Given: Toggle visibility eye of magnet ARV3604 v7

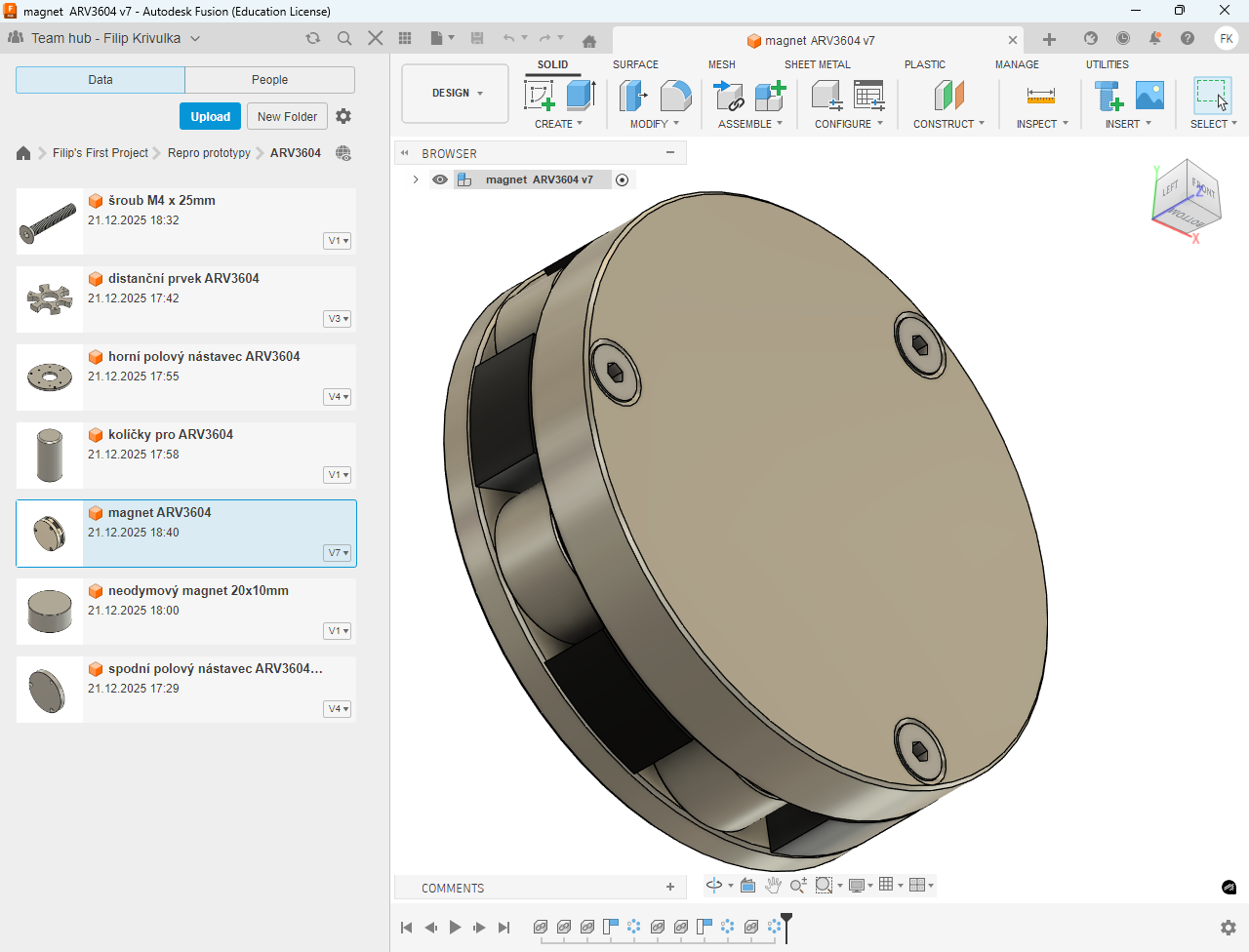Looking at the screenshot, I should (440, 179).
